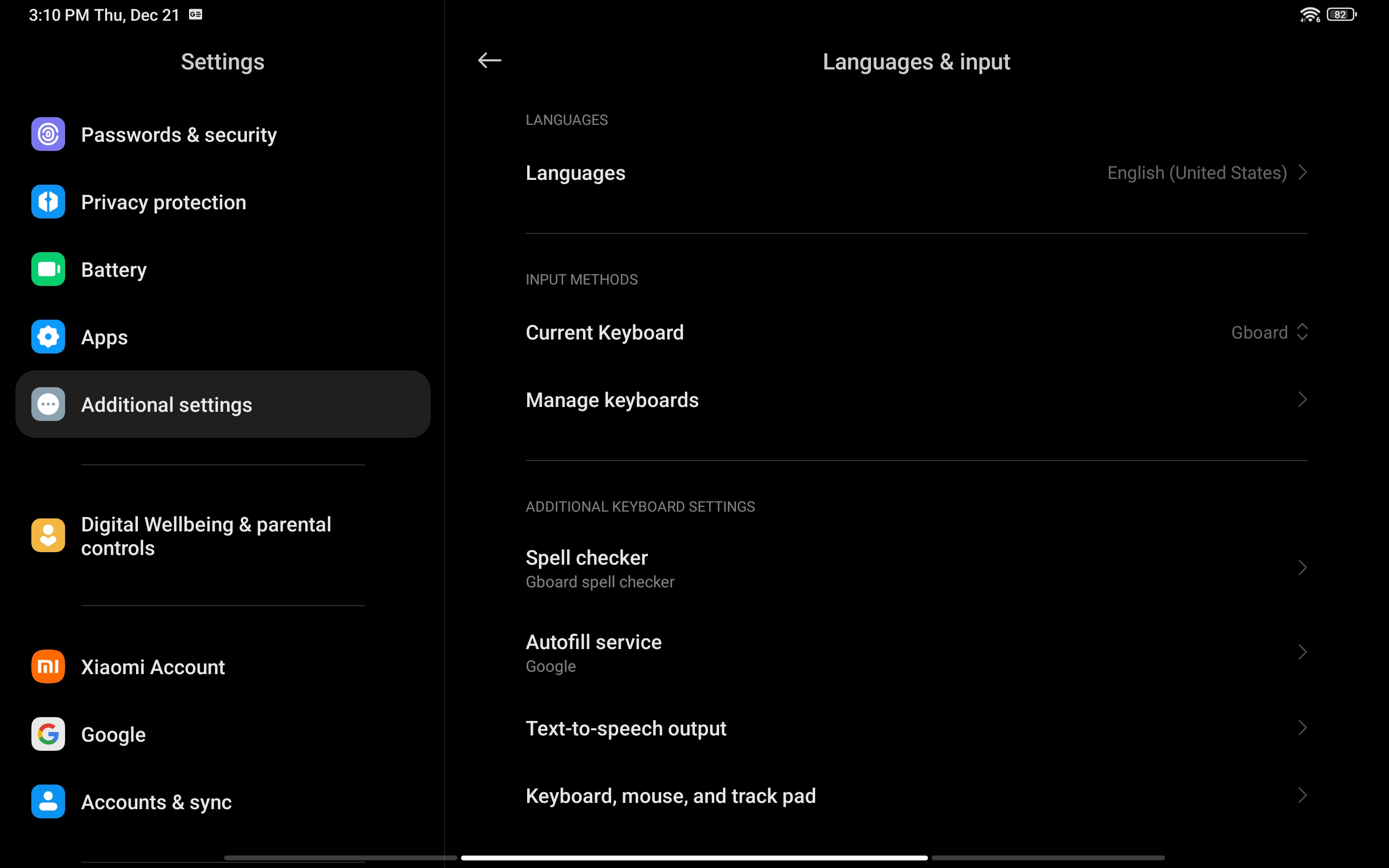Open the Current Keyboard Gboard dropdown
1389x868 pixels.
click(x=917, y=332)
